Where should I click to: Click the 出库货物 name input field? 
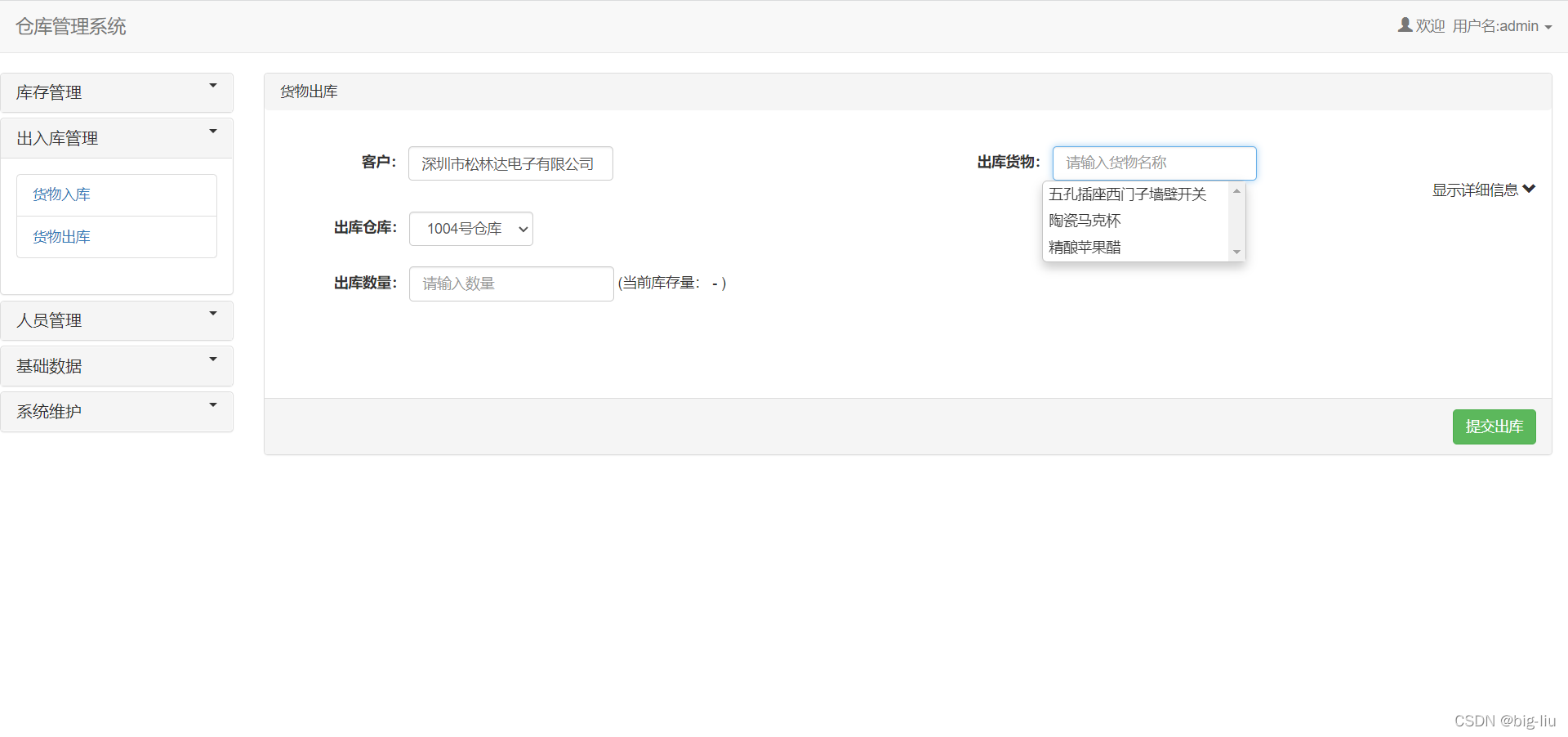pos(1154,163)
